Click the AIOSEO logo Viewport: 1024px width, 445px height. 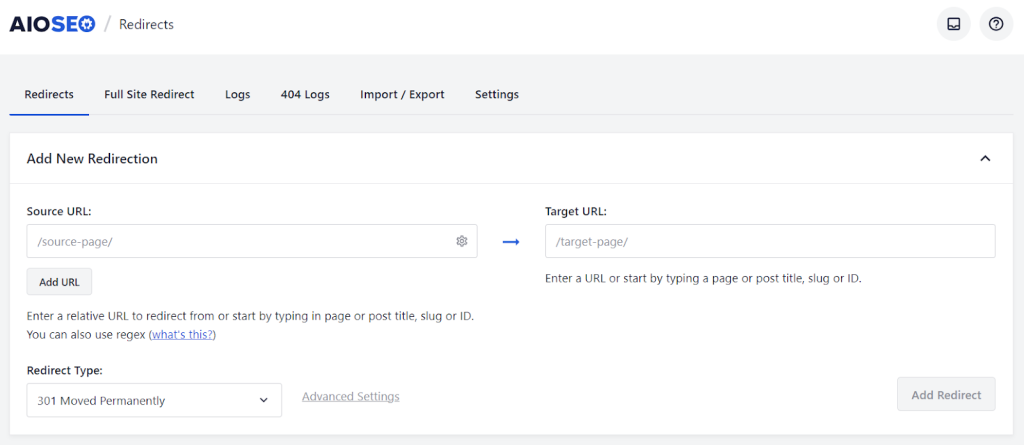coord(52,24)
